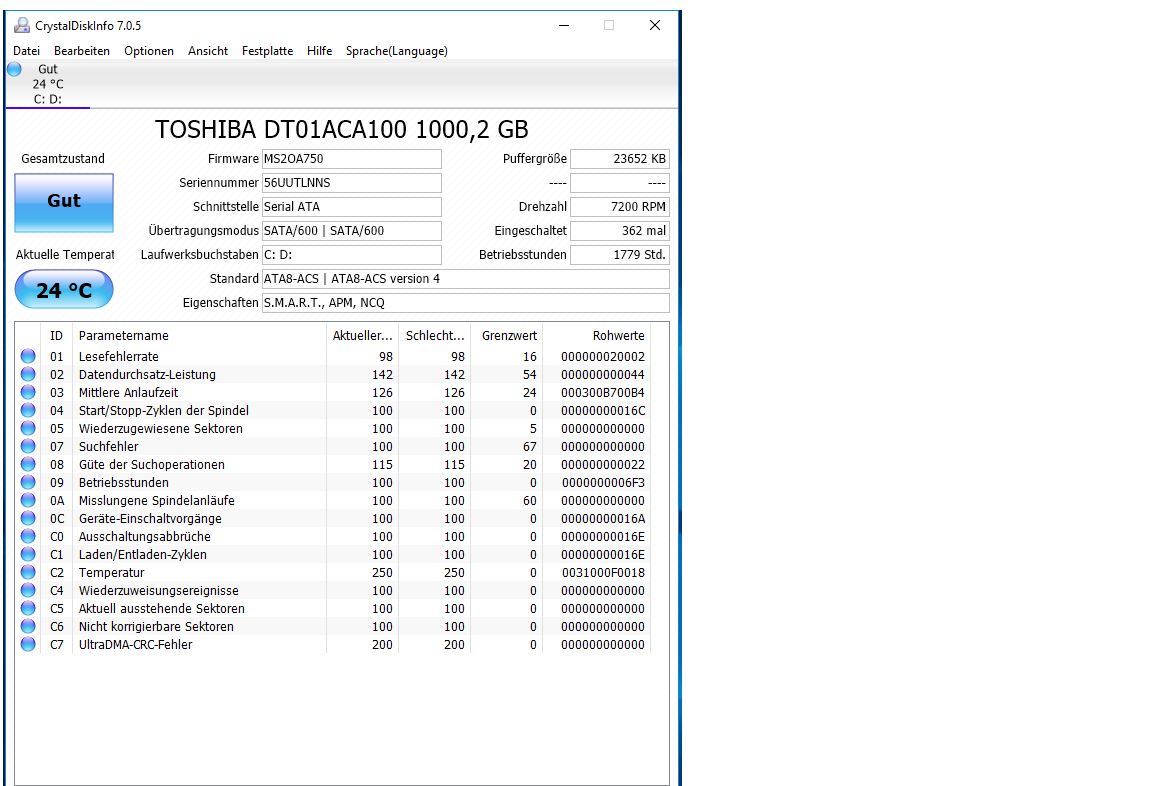The image size is (1152, 786).
Task: Open the Bearbeiten menu
Action: 82,51
